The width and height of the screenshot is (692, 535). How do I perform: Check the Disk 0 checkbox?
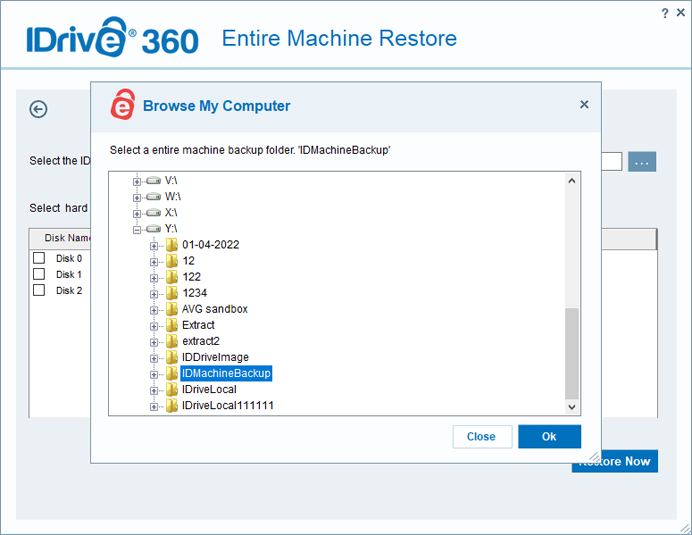coord(39,258)
